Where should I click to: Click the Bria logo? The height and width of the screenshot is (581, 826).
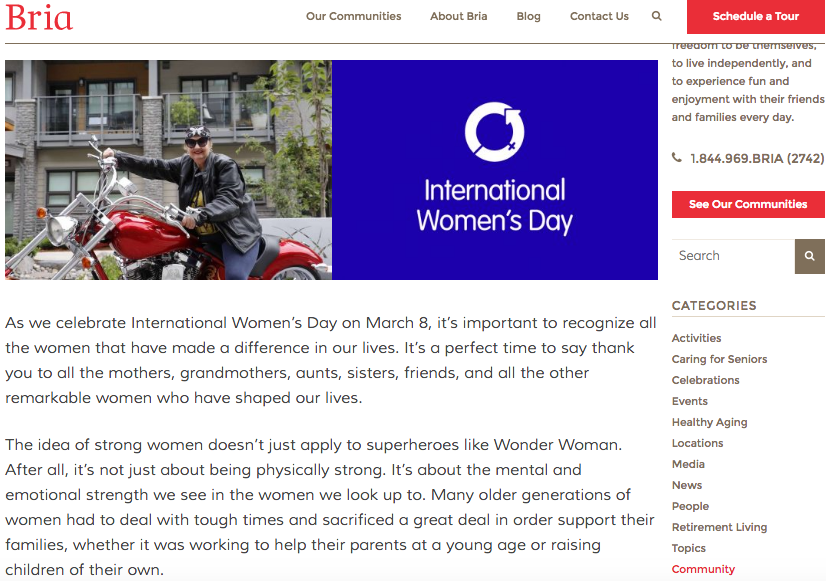point(39,17)
